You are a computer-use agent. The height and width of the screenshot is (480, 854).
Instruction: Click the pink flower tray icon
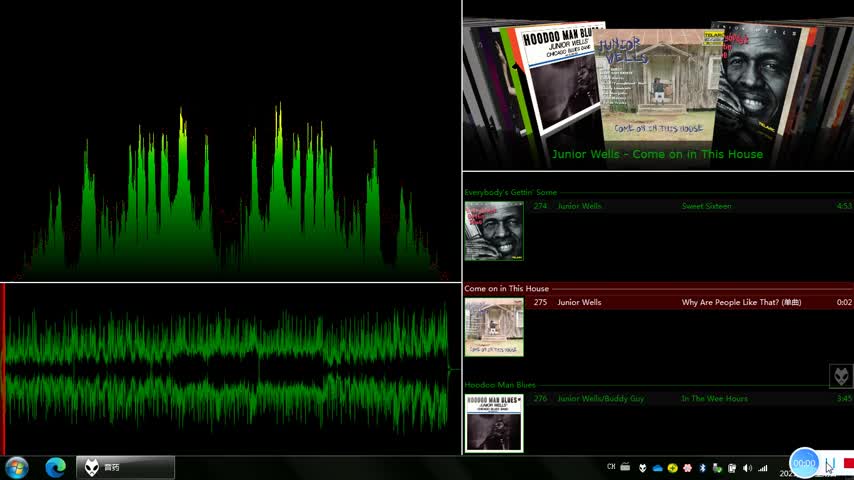[x=687, y=467]
